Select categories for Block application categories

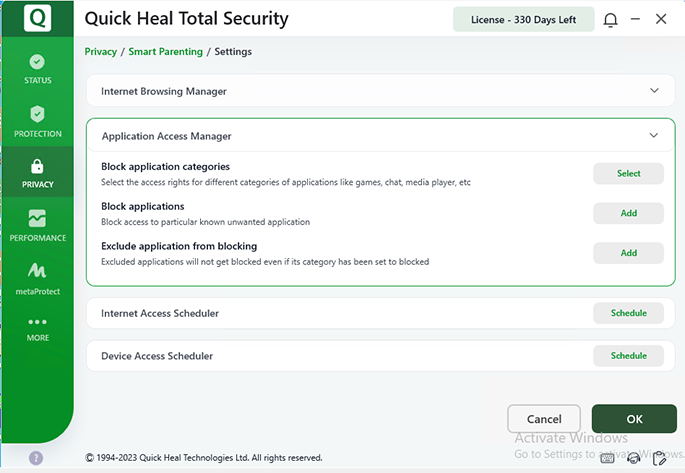(x=628, y=173)
